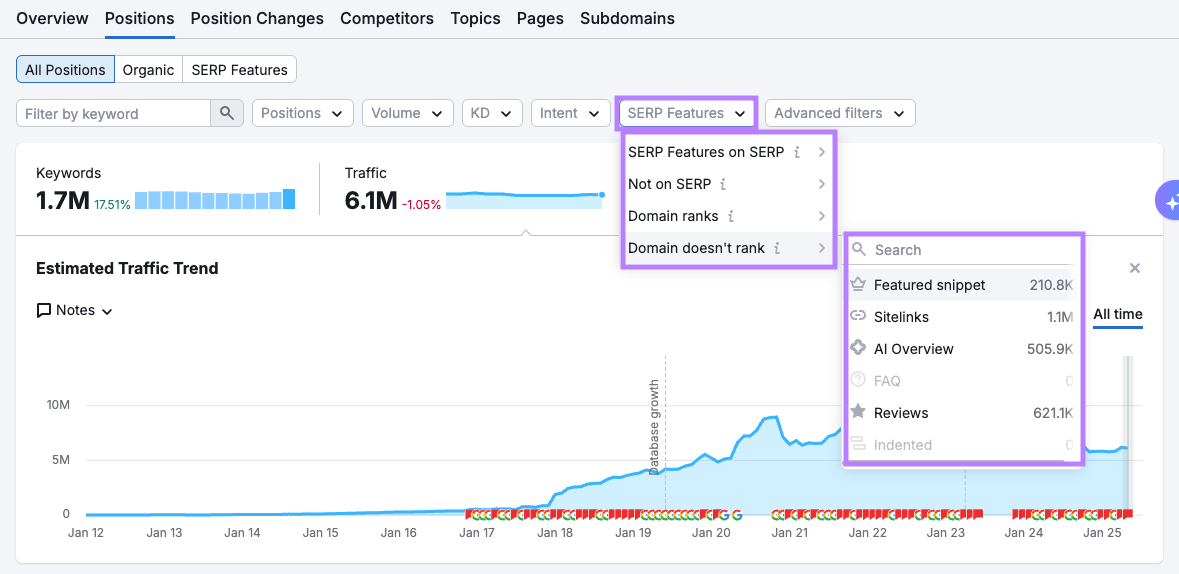Click the 210.8K Featured snippet count
This screenshot has height=574, width=1179.
1051,285
